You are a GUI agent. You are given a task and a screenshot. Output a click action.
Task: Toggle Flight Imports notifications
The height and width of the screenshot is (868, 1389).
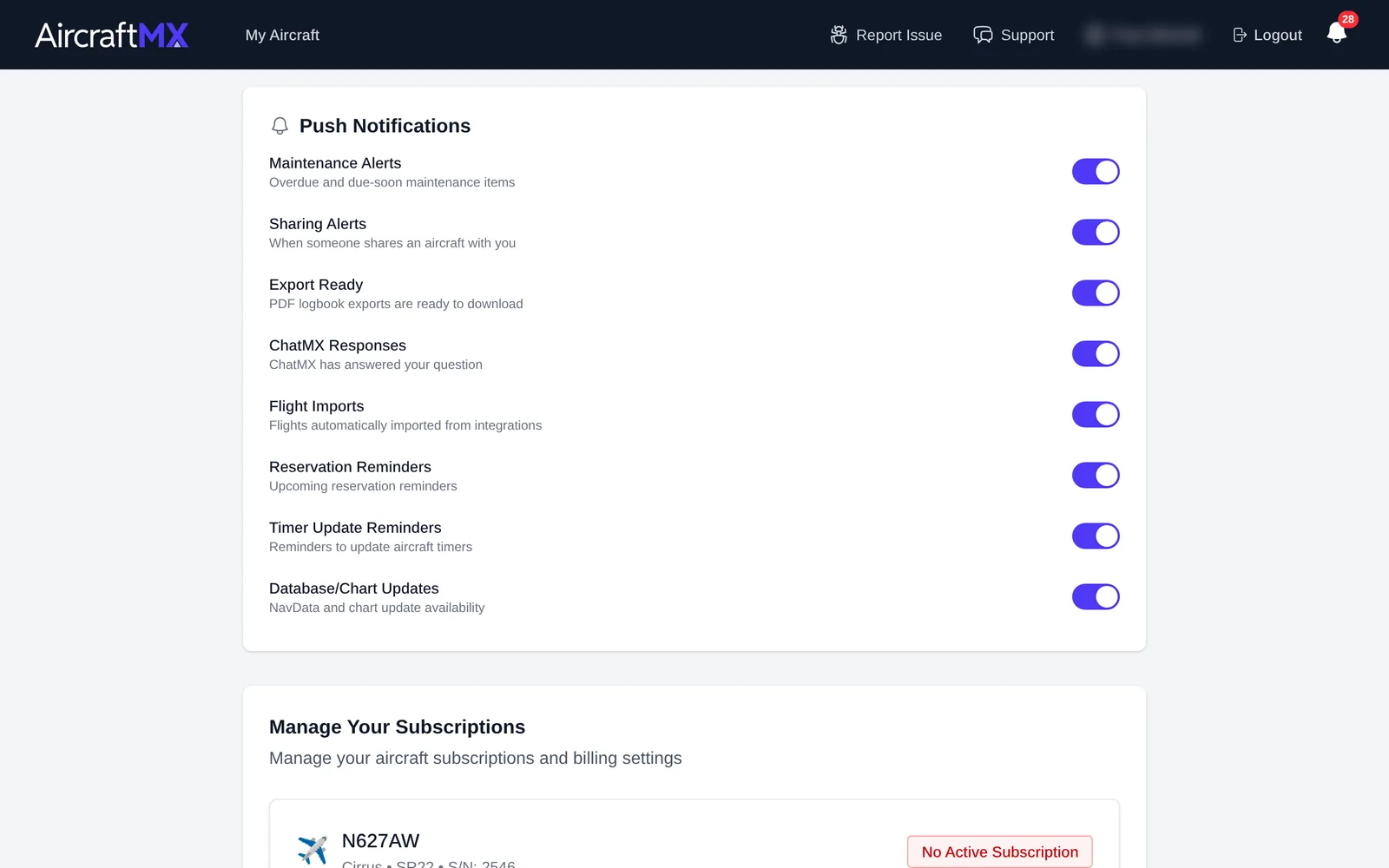pyautogui.click(x=1096, y=415)
